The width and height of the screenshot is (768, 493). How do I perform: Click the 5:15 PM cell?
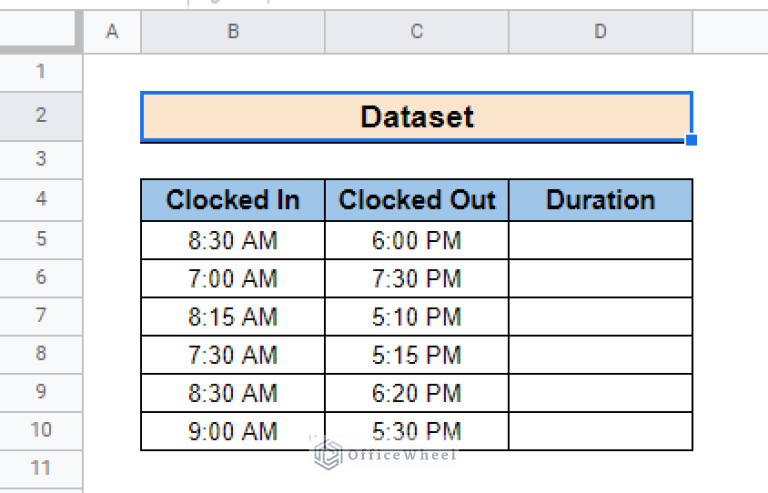click(x=416, y=355)
